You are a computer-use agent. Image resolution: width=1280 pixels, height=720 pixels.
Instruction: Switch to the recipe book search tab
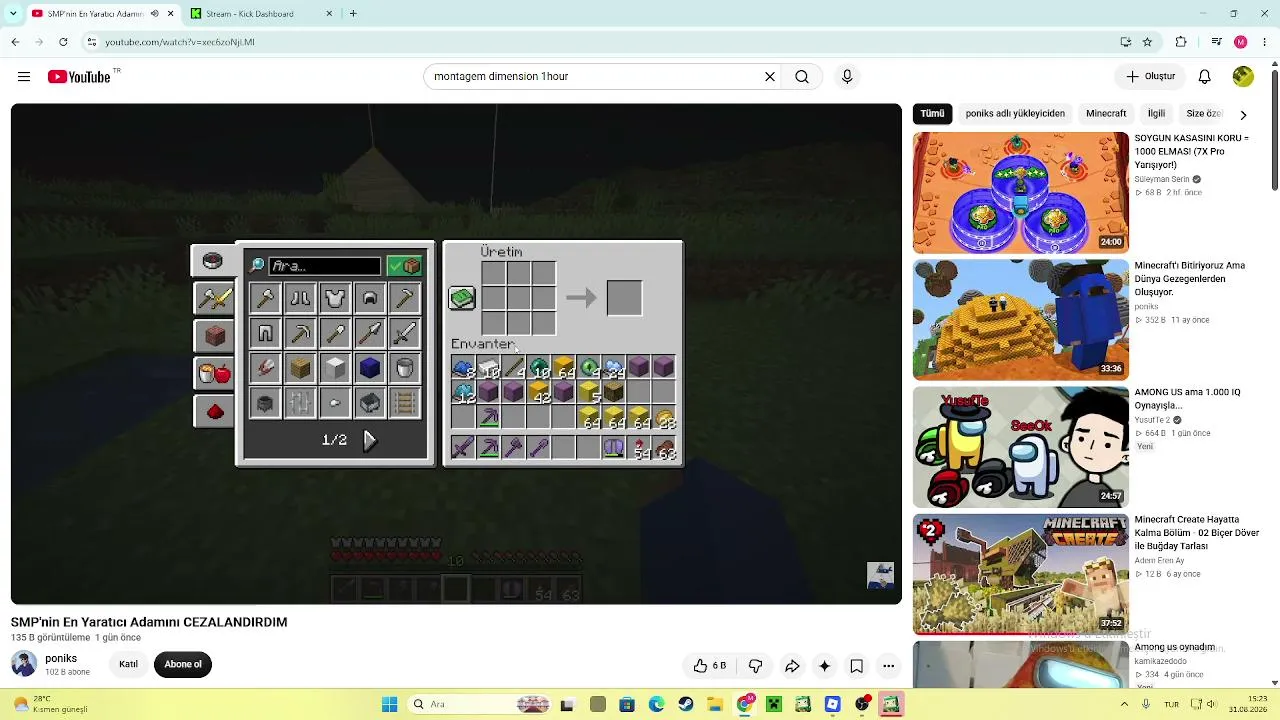click(212, 261)
